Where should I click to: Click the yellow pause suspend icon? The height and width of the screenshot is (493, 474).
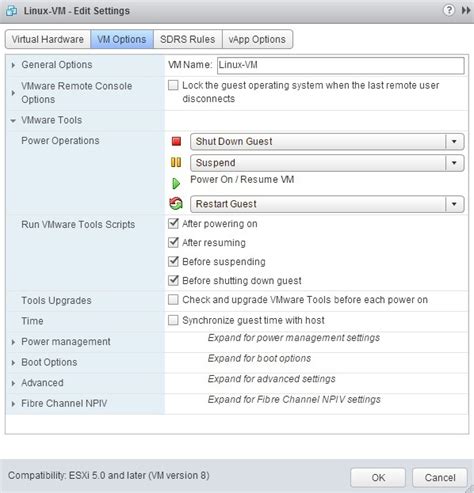pyautogui.click(x=176, y=163)
